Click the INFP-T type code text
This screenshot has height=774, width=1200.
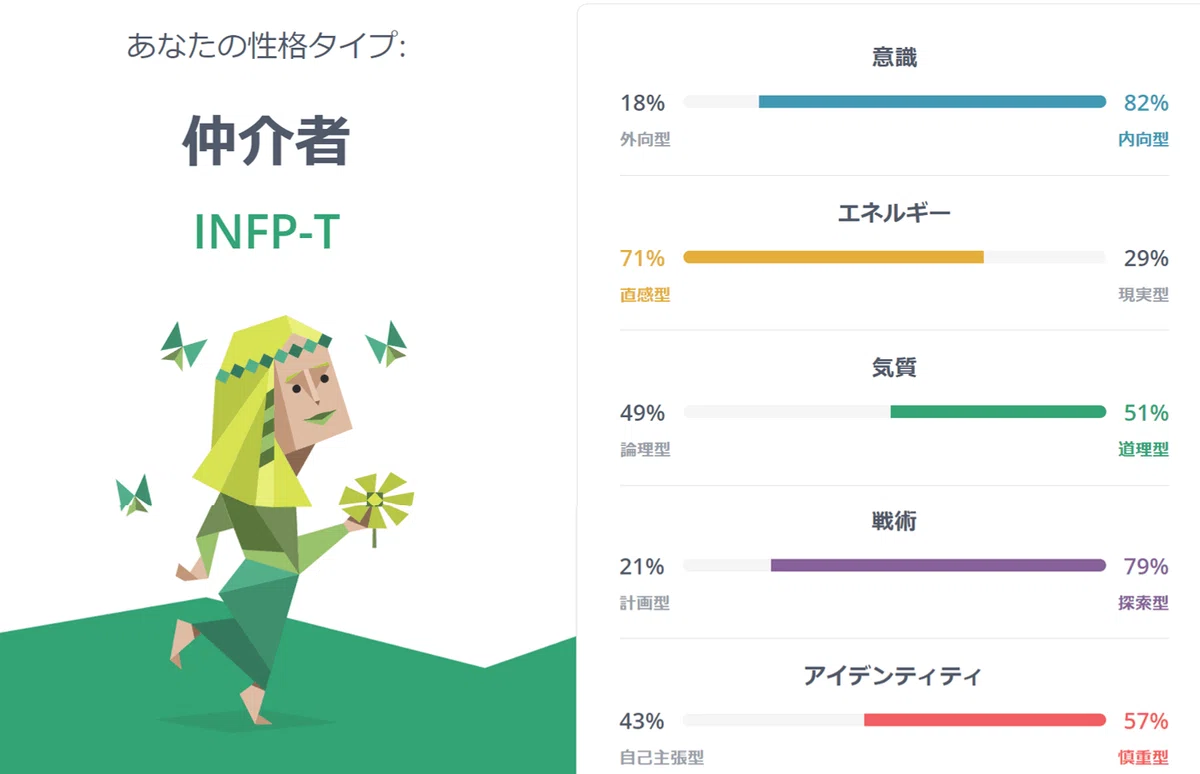[x=266, y=232]
